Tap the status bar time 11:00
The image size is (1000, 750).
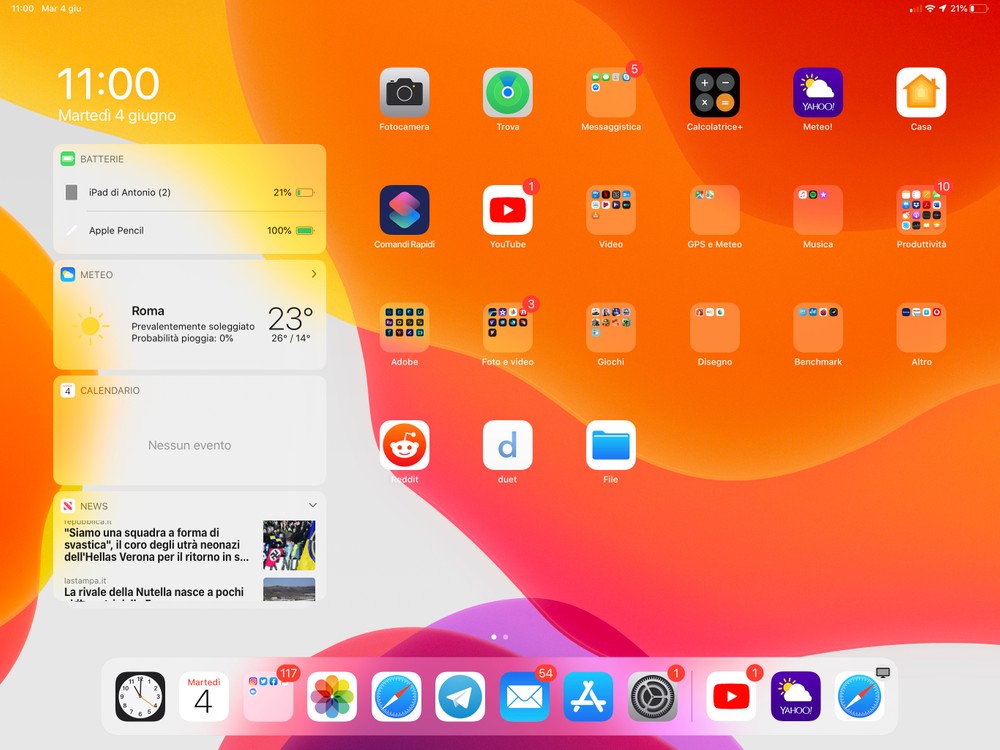22,8
